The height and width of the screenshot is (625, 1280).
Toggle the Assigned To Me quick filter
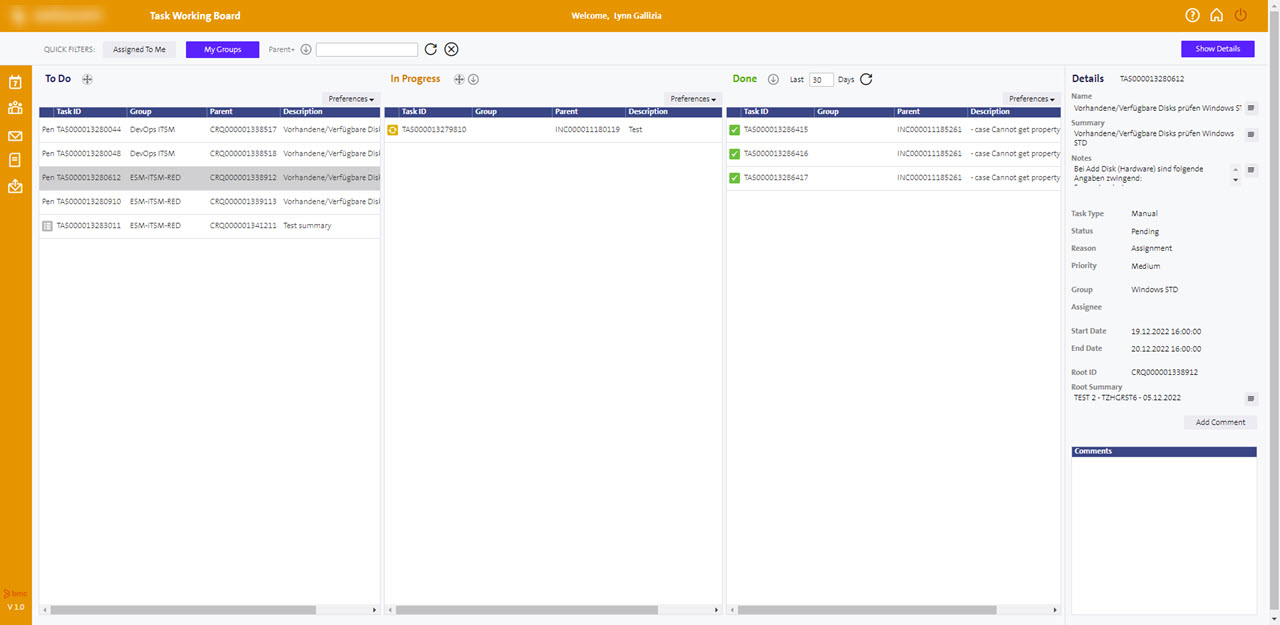[139, 49]
